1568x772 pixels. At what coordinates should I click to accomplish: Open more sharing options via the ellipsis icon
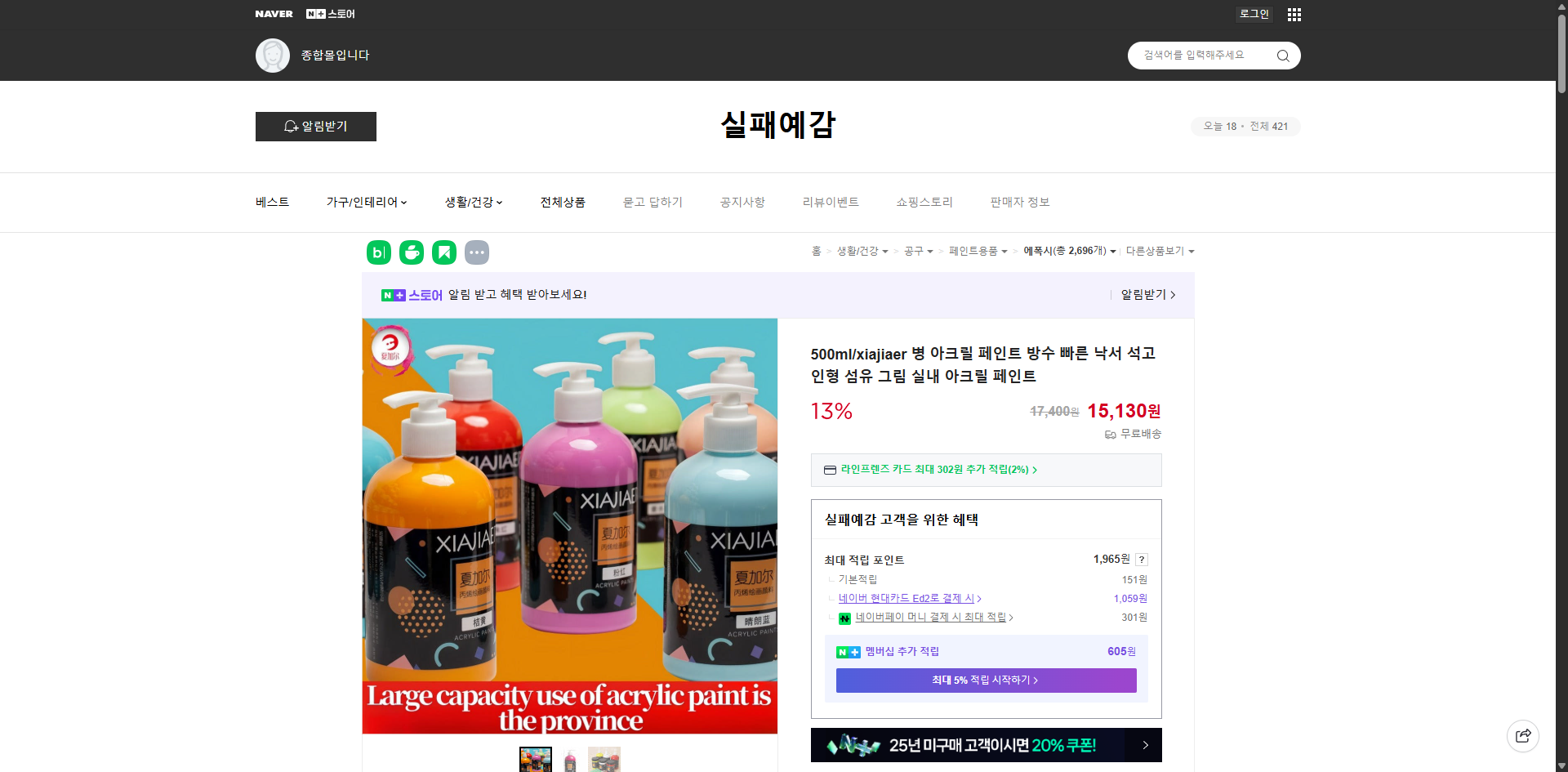pyautogui.click(x=477, y=252)
